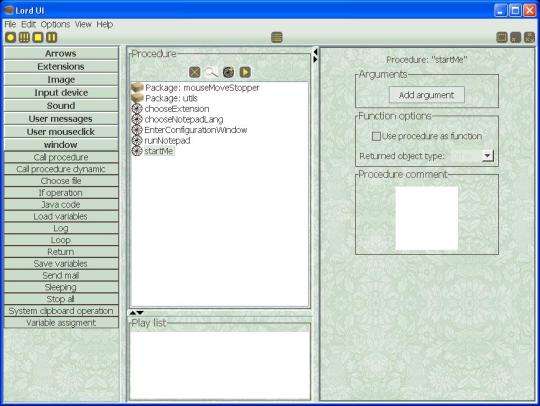The image size is (540, 406).
Task: Click the Java code button
Action: [61, 205]
